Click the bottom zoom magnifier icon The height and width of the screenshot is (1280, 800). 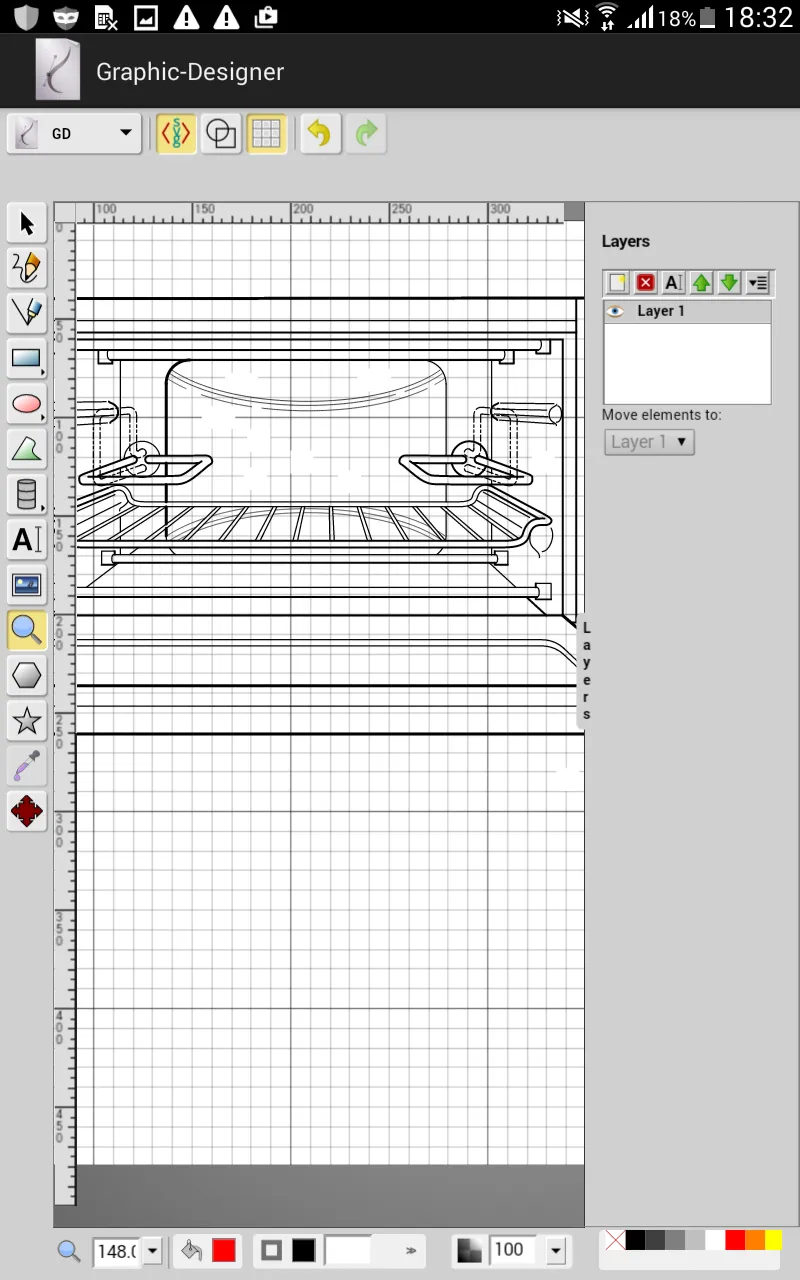click(x=68, y=1250)
